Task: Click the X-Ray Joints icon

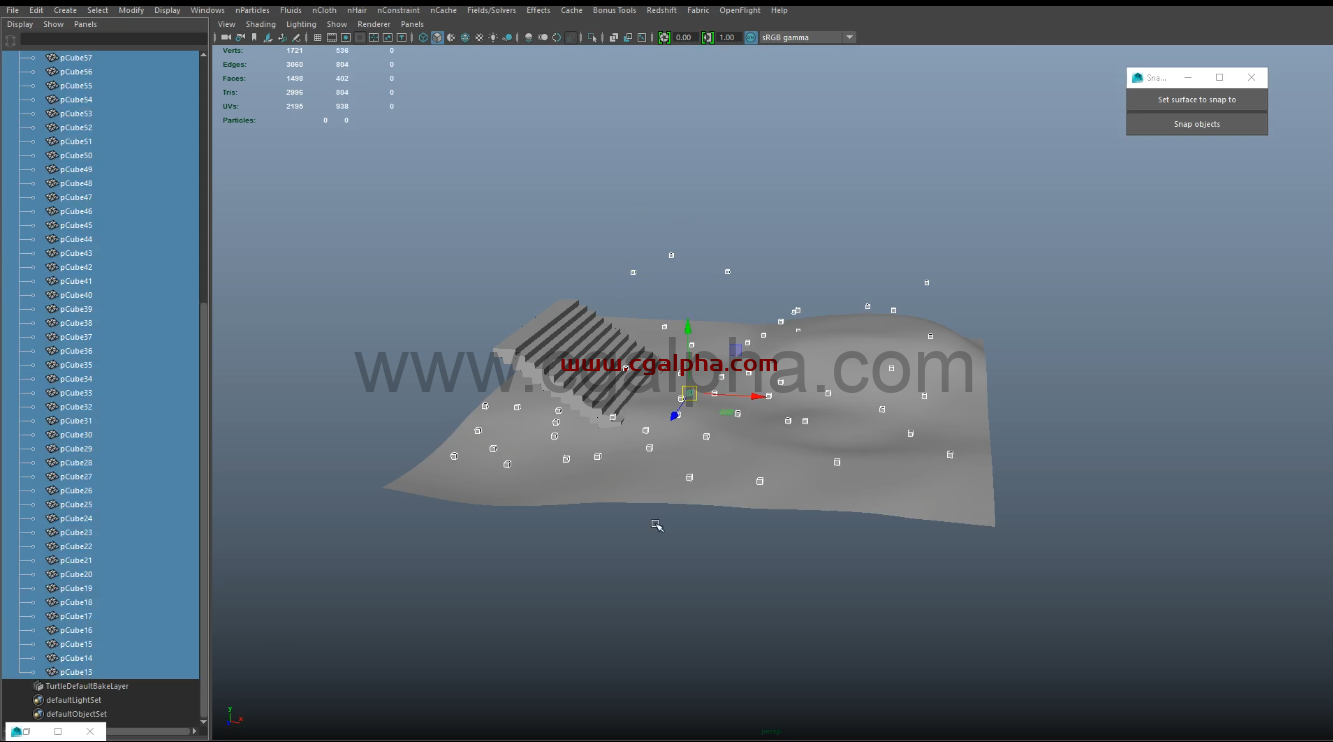Action: 642,37
